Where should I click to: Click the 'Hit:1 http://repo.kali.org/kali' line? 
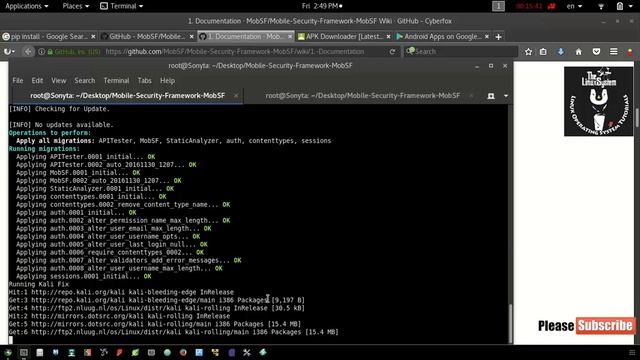point(121,292)
